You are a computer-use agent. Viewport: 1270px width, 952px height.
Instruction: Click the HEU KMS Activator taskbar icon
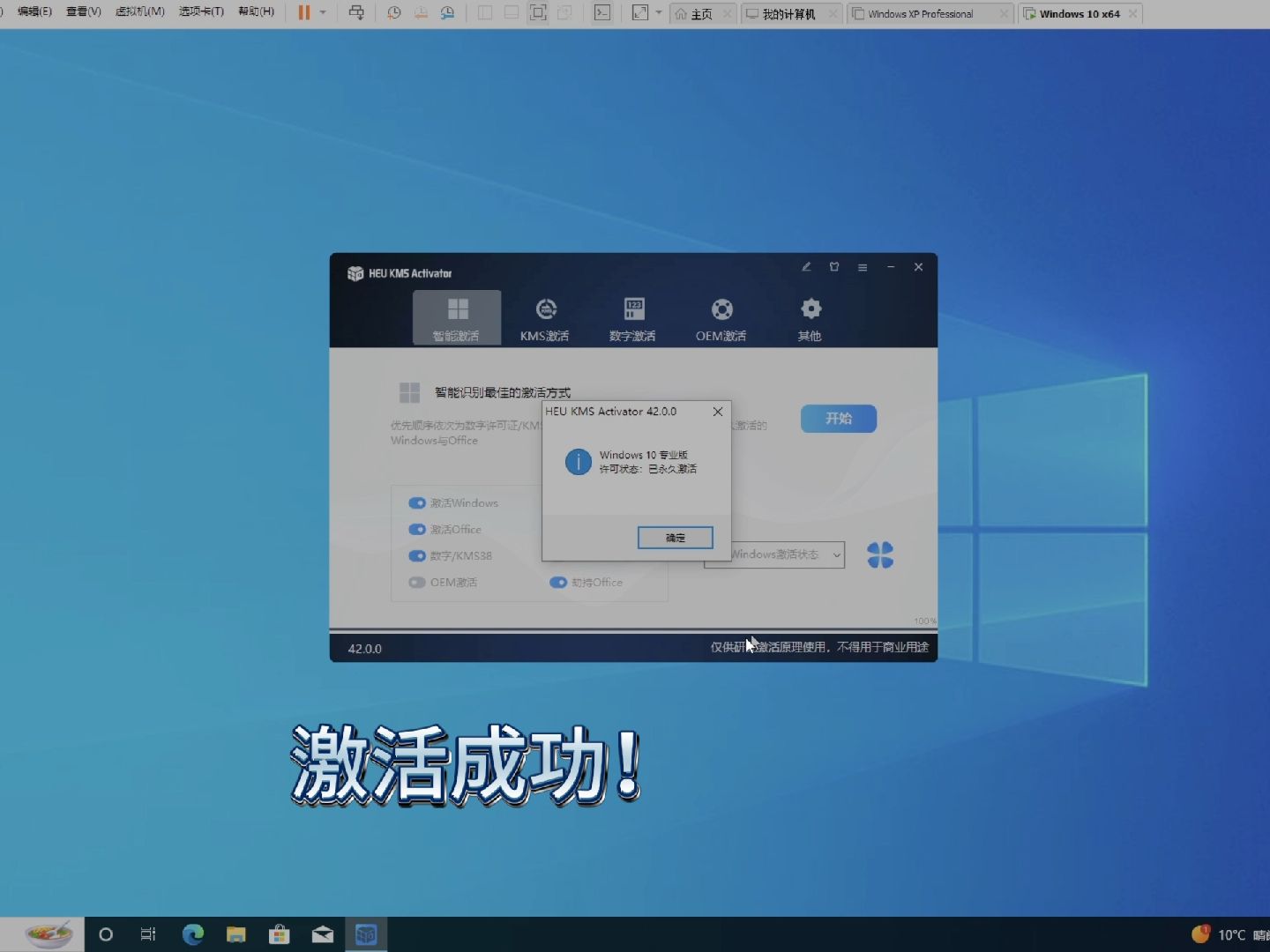pos(366,934)
